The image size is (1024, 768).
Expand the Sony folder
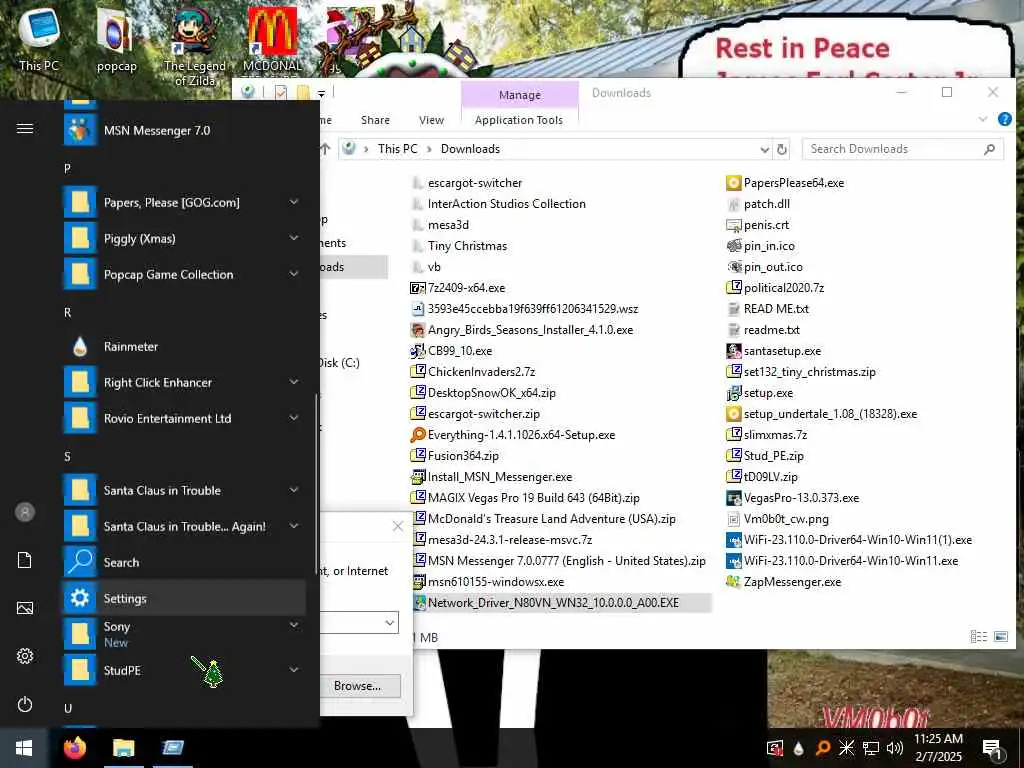pyautogui.click(x=295, y=625)
